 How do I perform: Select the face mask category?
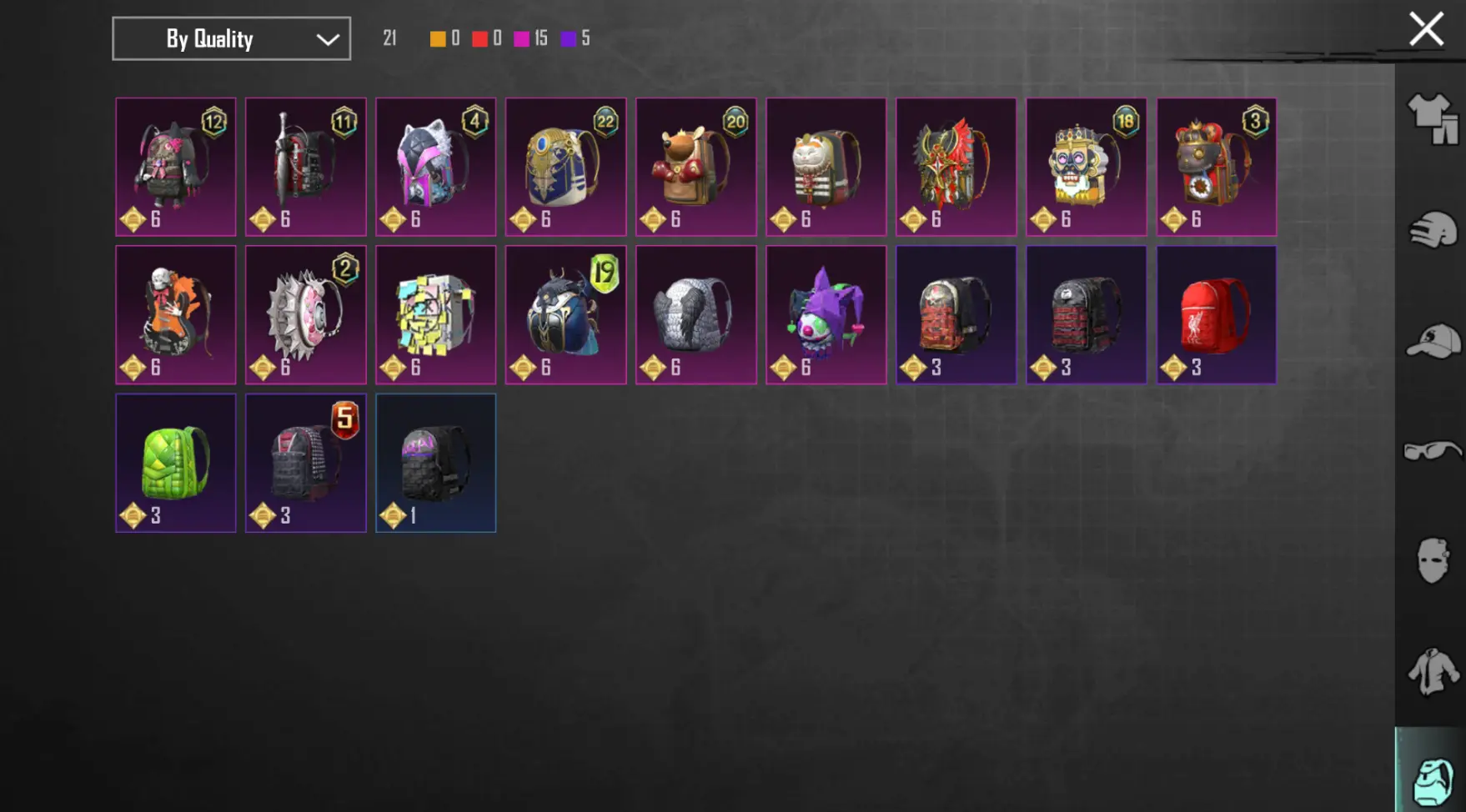[x=1433, y=560]
